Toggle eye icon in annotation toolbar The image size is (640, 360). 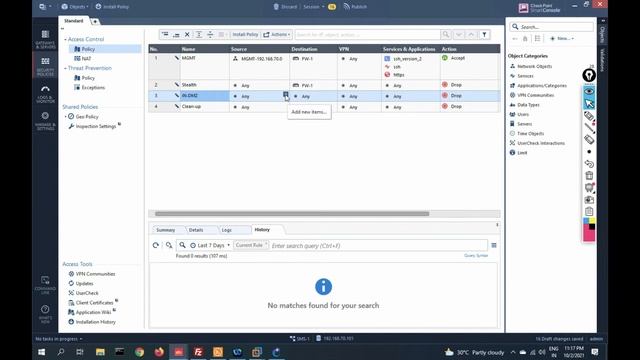coord(589,91)
